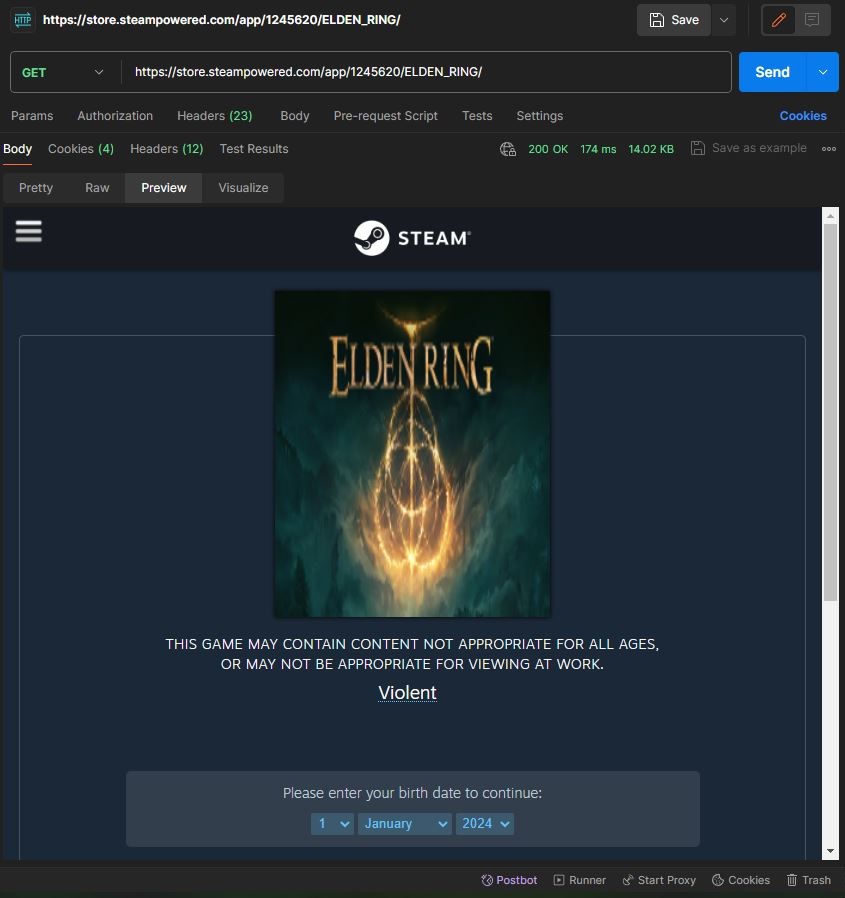Click the Elden Ring cover image
The image size is (845, 898).
[412, 454]
